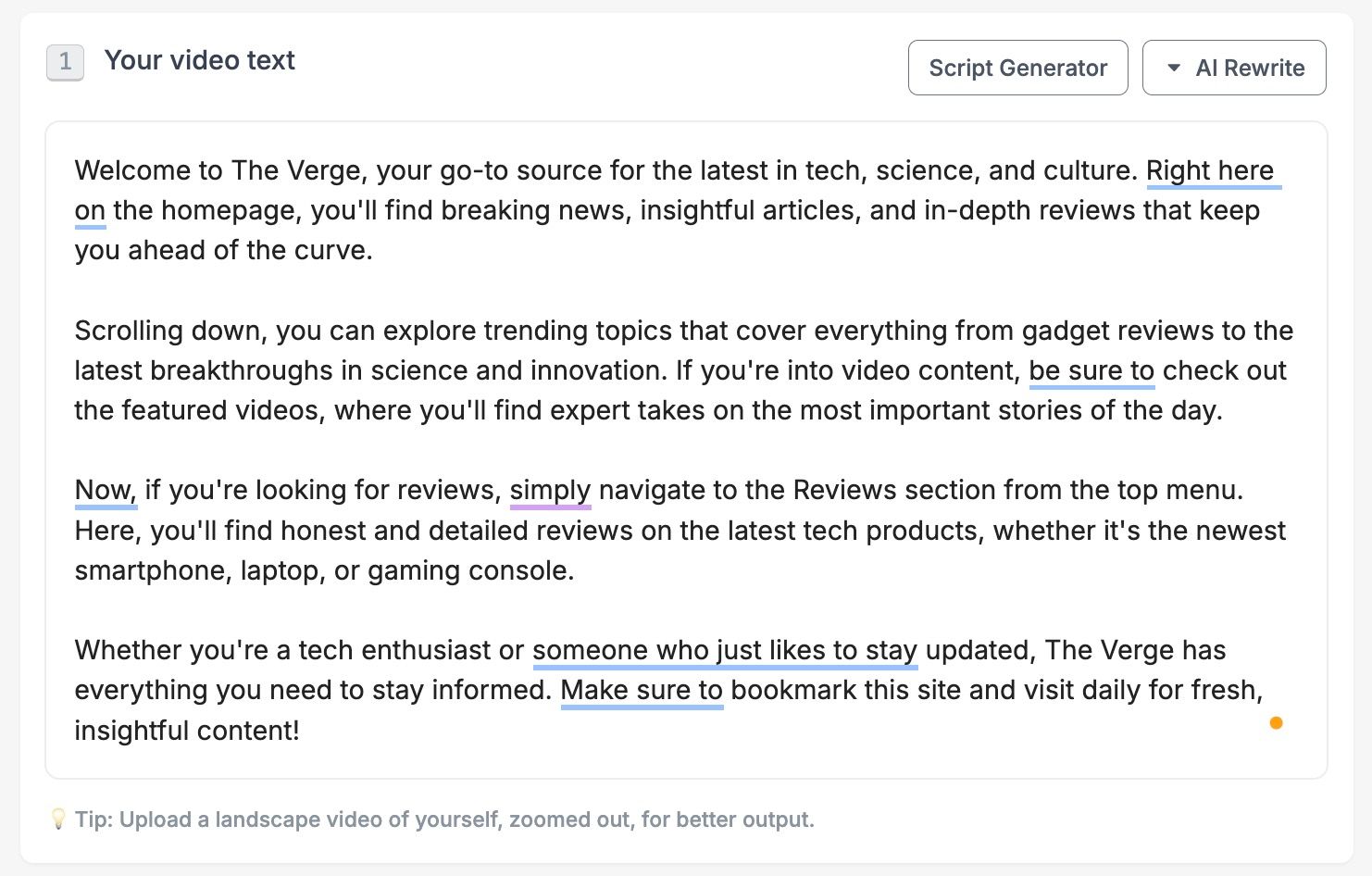
Task: Select the underlined phrase 'be sure to'
Action: (x=1091, y=370)
